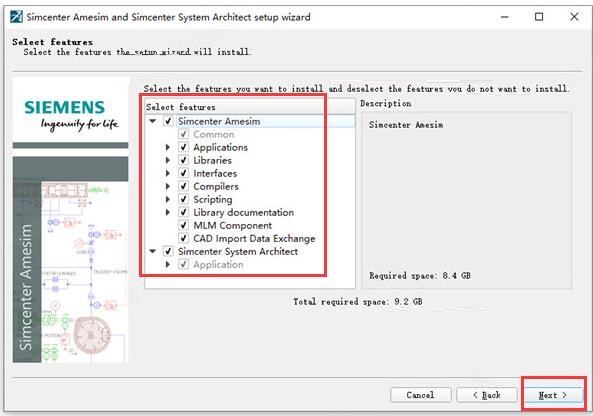Toggle the Simcenter System Architect checkbox
Screen dimensions: 593x416
168,251
